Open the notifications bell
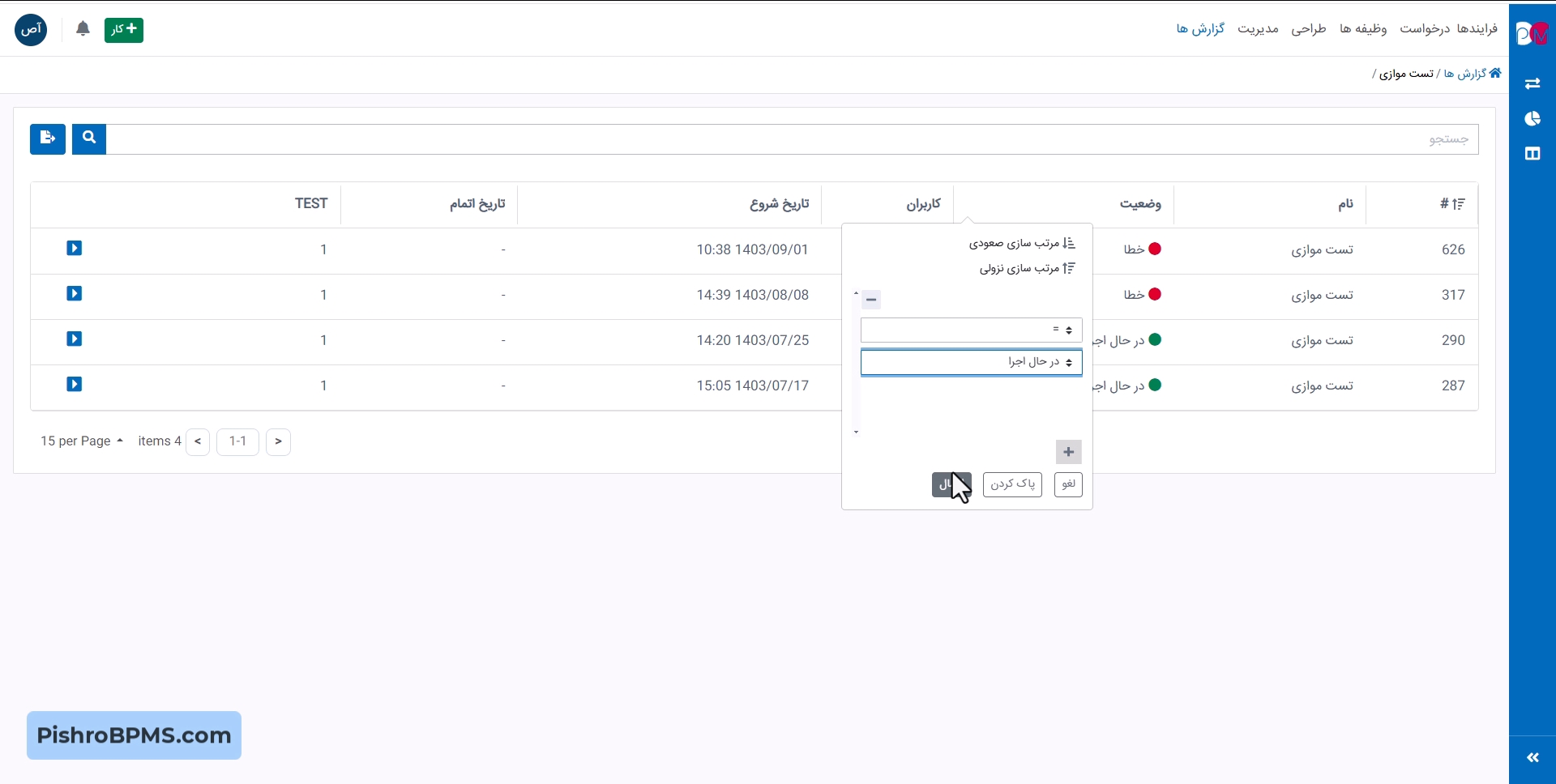The height and width of the screenshot is (784, 1556). point(83,30)
